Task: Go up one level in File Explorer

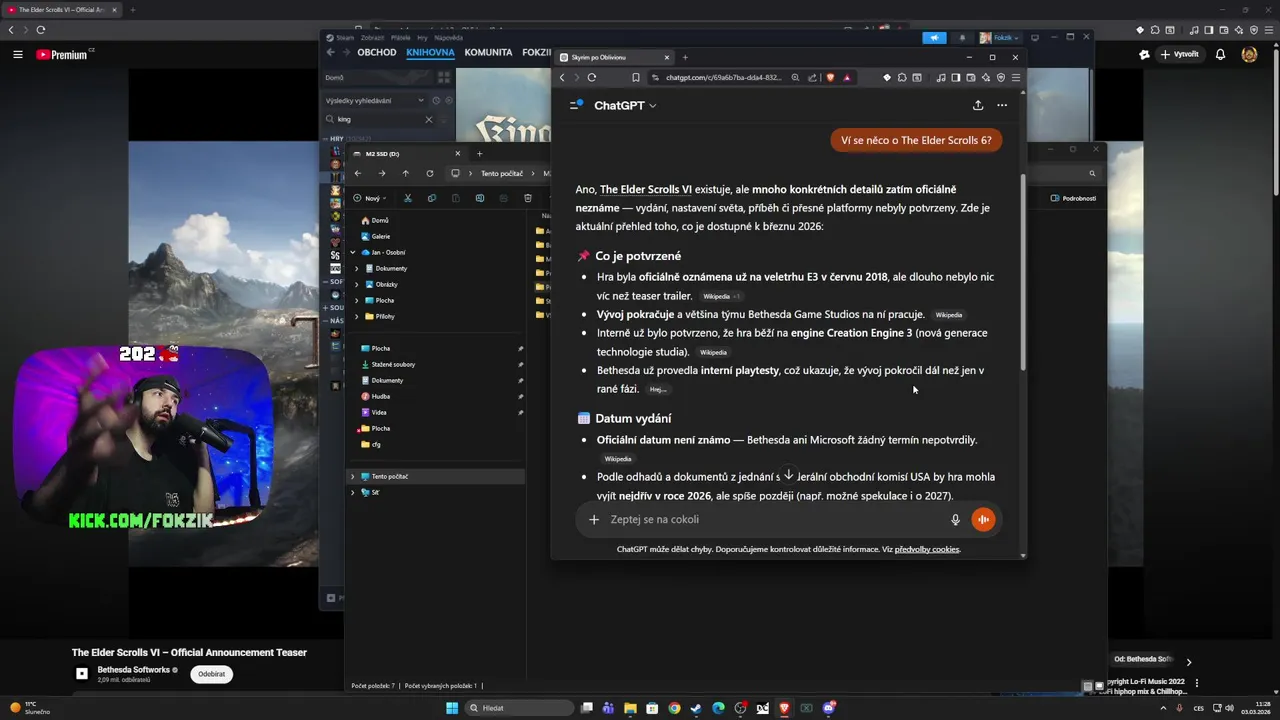Action: coord(405,173)
